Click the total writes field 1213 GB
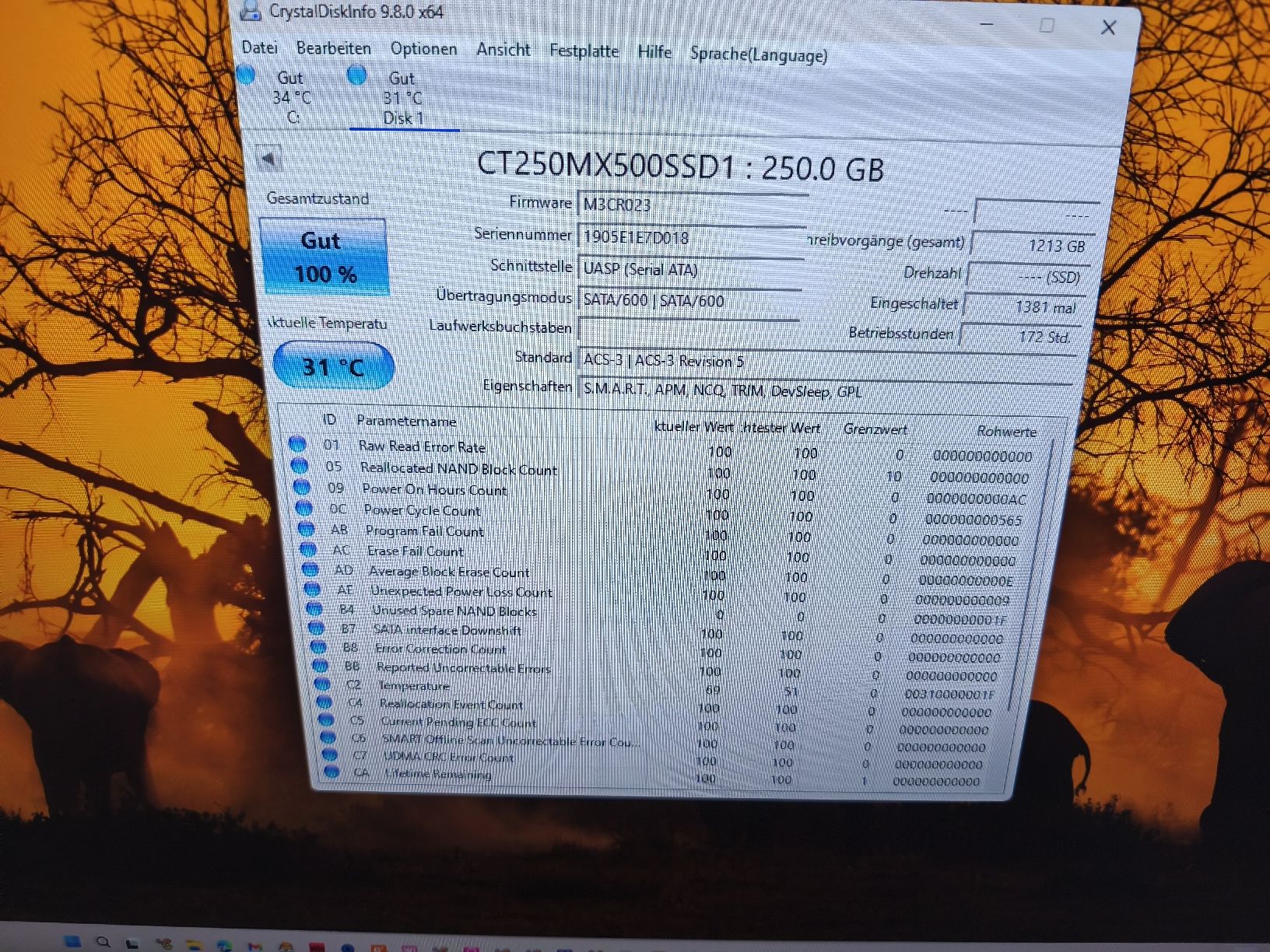 click(x=1032, y=245)
